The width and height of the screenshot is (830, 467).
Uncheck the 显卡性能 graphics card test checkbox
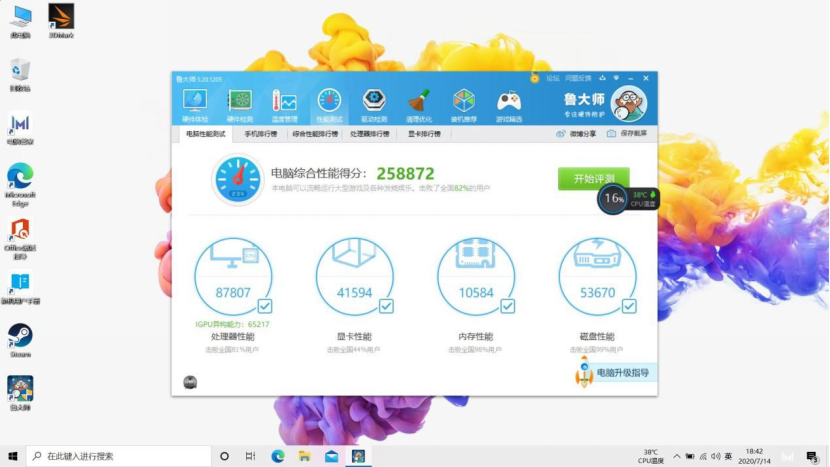[x=386, y=306]
